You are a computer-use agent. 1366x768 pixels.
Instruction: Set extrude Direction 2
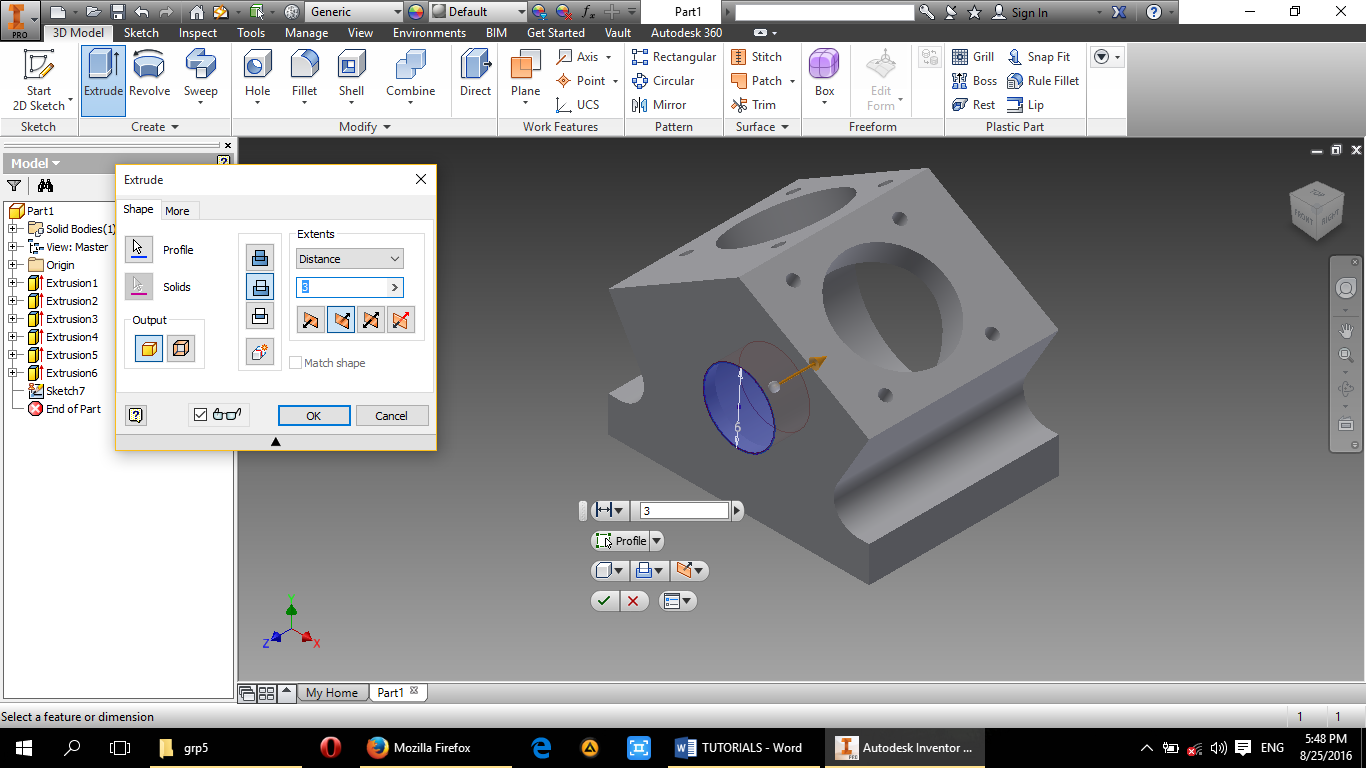coord(341,320)
